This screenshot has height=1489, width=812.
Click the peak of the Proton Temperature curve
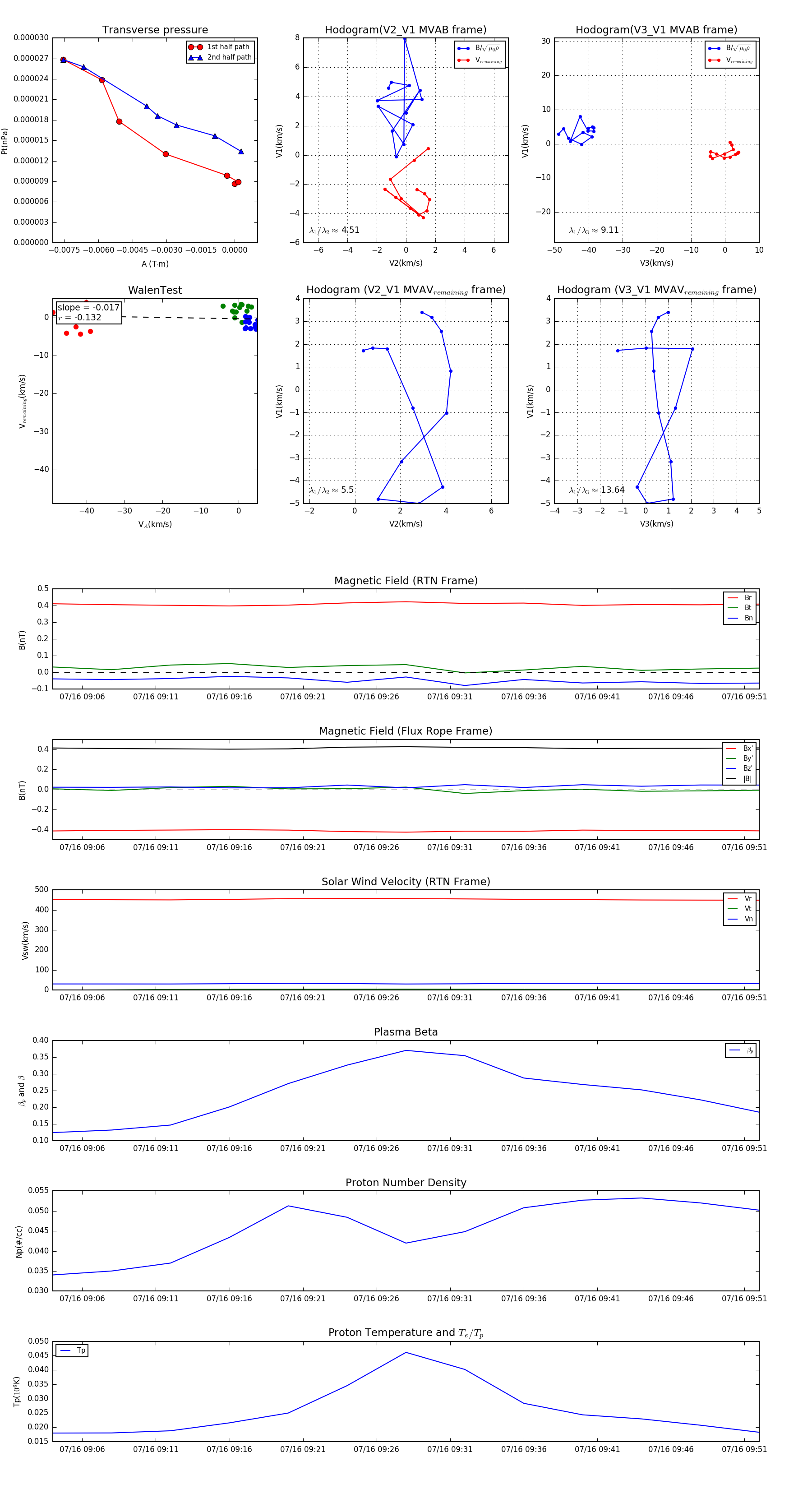click(406, 1353)
